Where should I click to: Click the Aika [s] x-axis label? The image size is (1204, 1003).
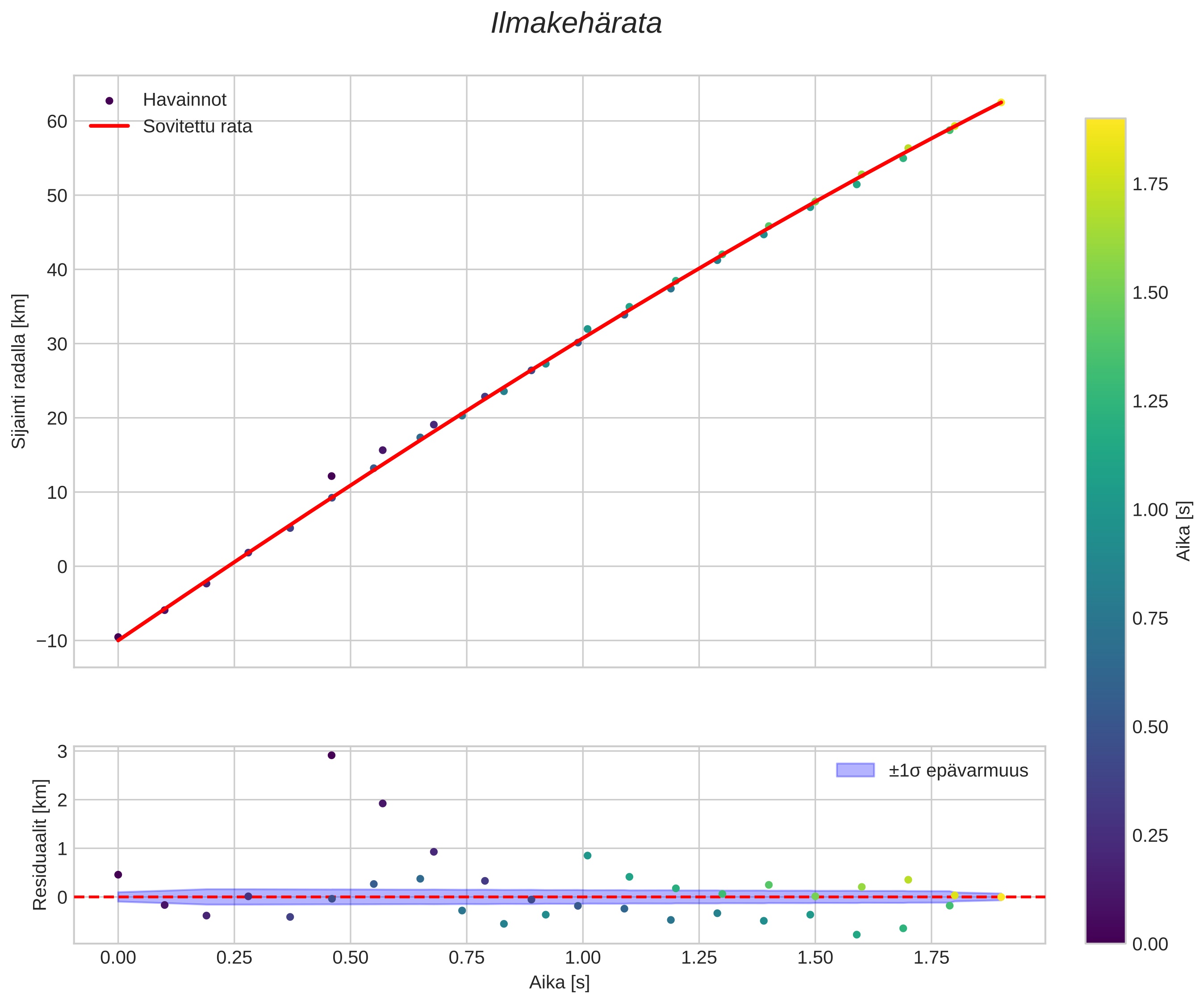click(559, 982)
